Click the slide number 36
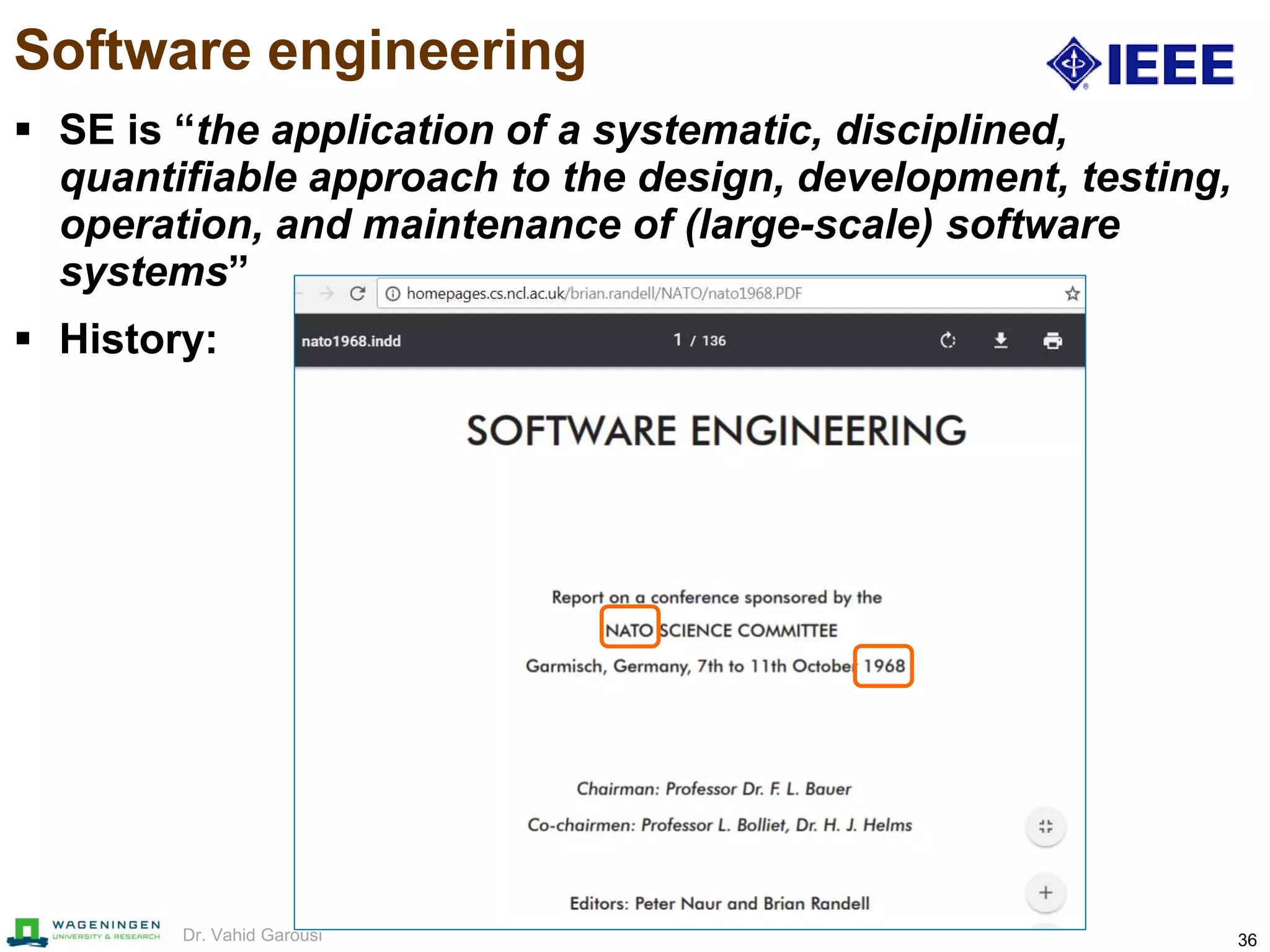 [x=1247, y=940]
